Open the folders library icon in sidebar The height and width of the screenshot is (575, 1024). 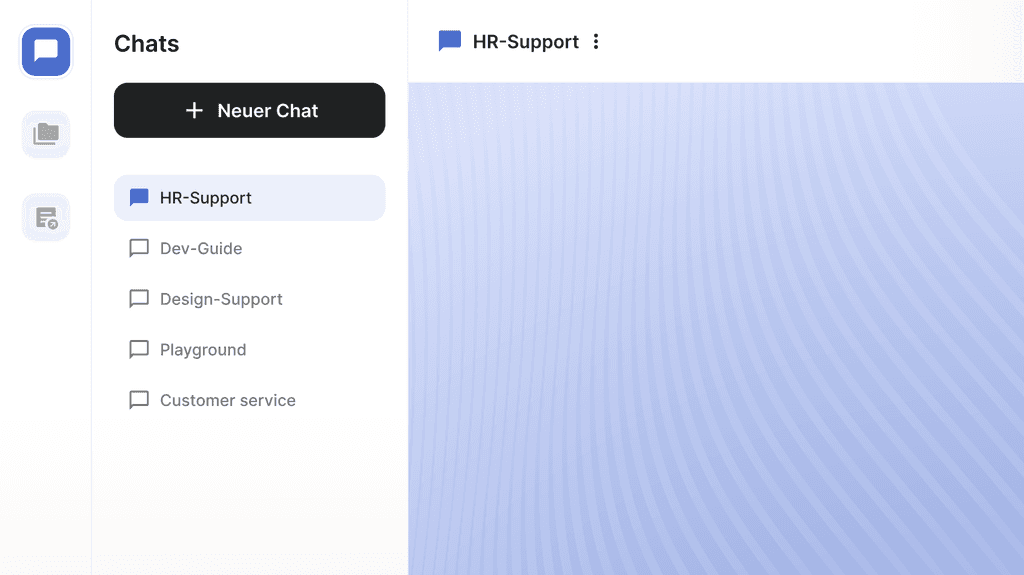point(46,134)
